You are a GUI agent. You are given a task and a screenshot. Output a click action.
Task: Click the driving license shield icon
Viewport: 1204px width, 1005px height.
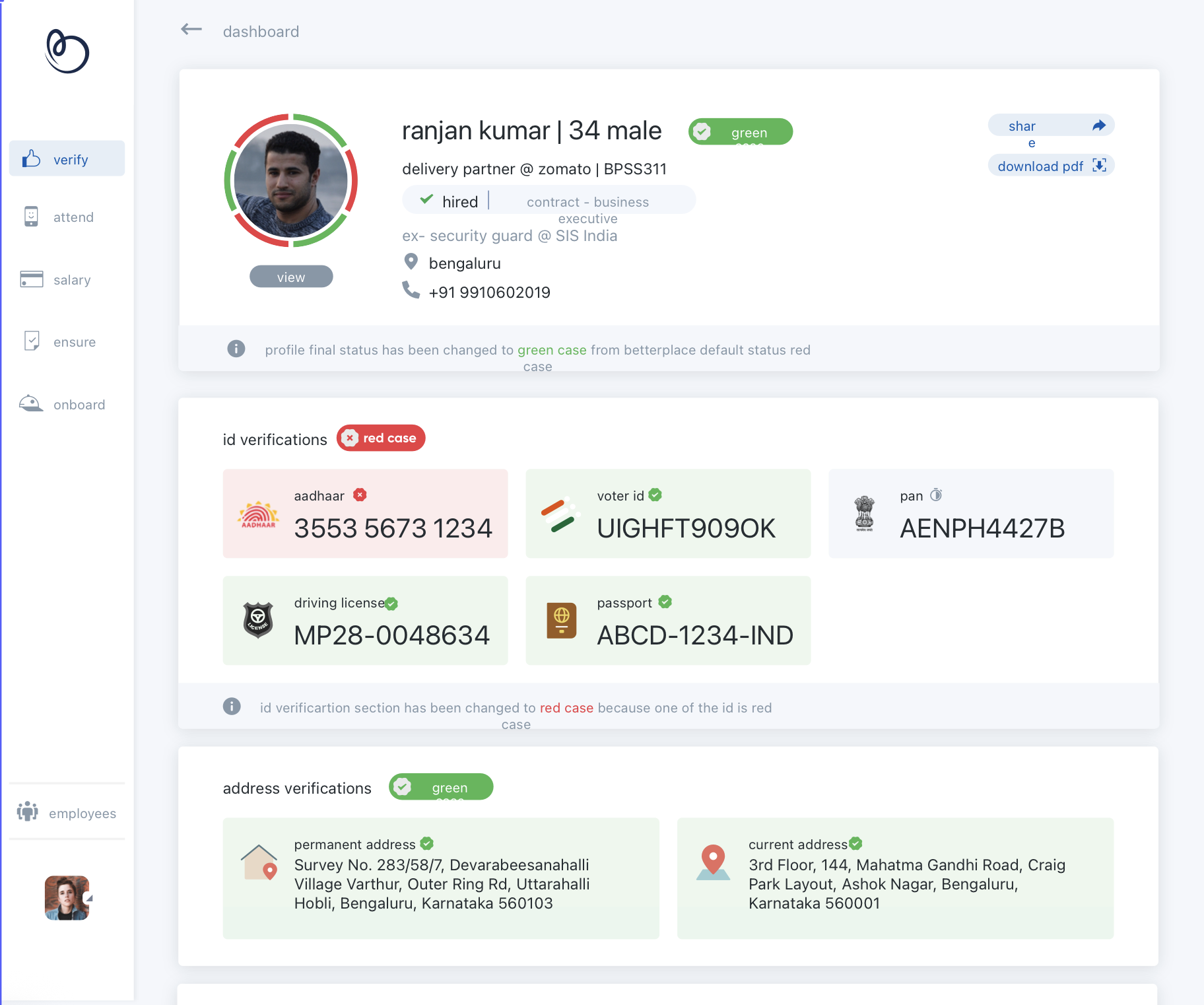257,620
